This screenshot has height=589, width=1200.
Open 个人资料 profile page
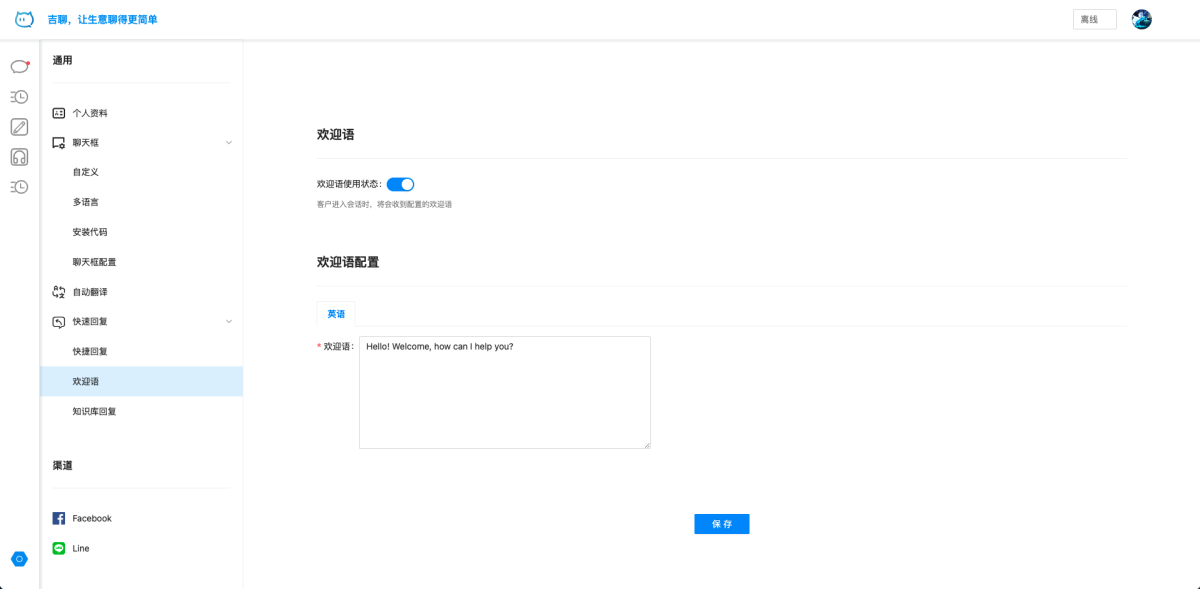89,113
